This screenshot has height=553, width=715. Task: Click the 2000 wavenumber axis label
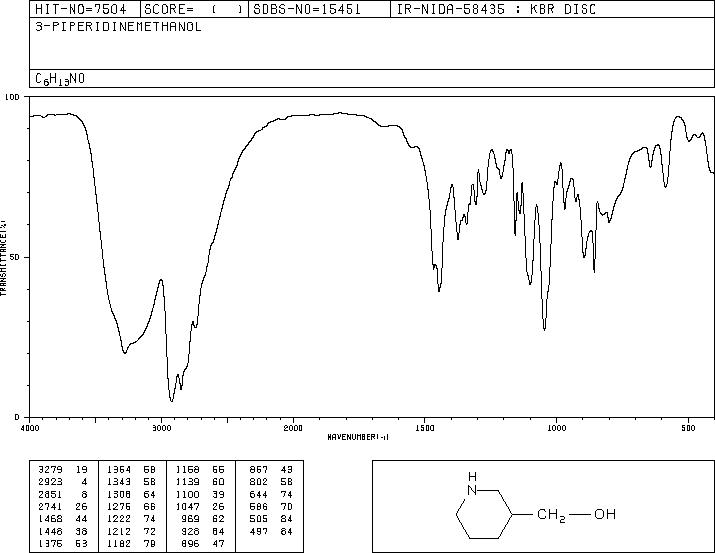[293, 428]
